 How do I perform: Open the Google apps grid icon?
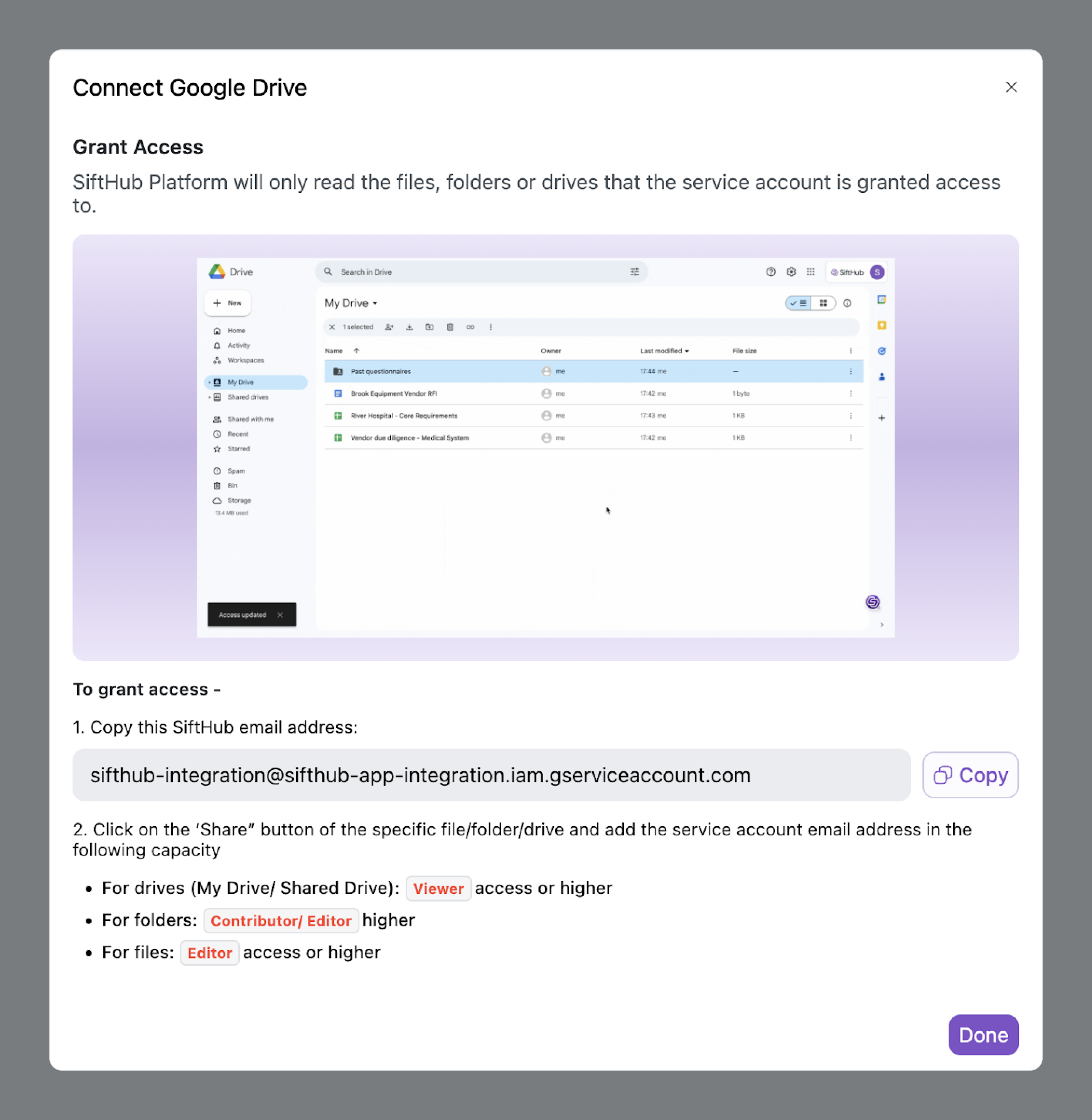point(811,272)
